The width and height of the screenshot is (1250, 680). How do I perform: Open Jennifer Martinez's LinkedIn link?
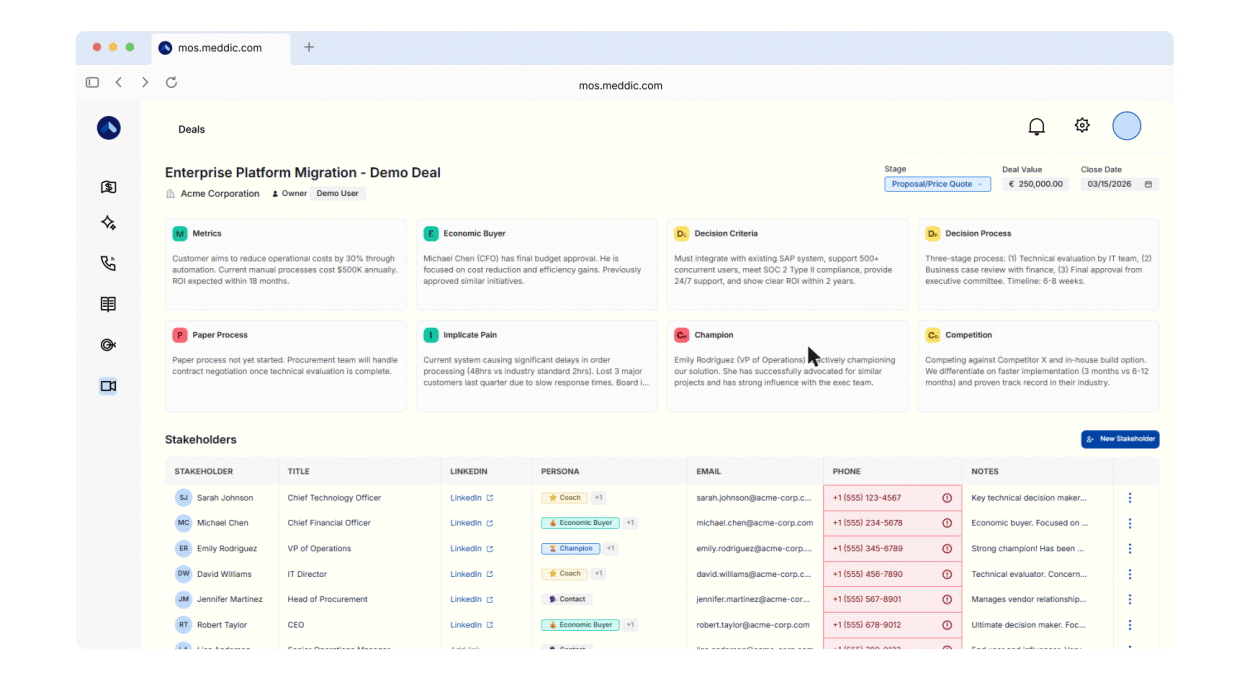pos(471,599)
